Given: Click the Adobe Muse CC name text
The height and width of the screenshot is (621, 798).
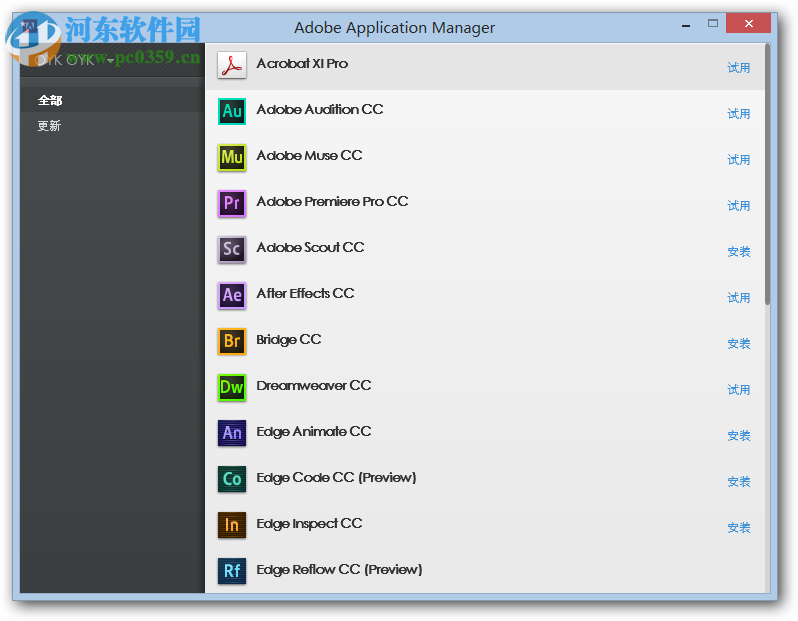Looking at the screenshot, I should coord(309,155).
